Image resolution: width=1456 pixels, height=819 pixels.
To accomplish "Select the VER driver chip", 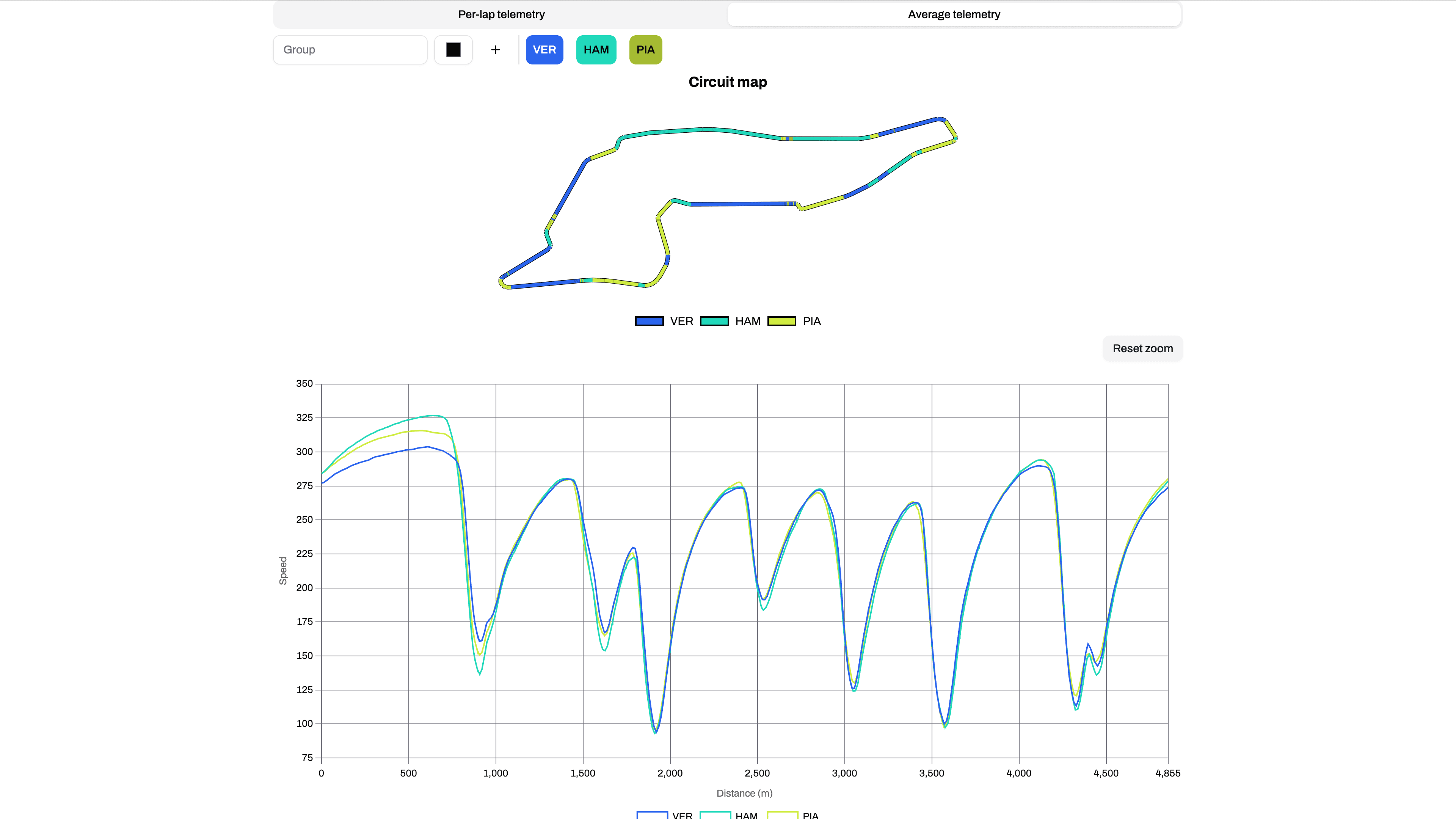I will pyautogui.click(x=544, y=50).
